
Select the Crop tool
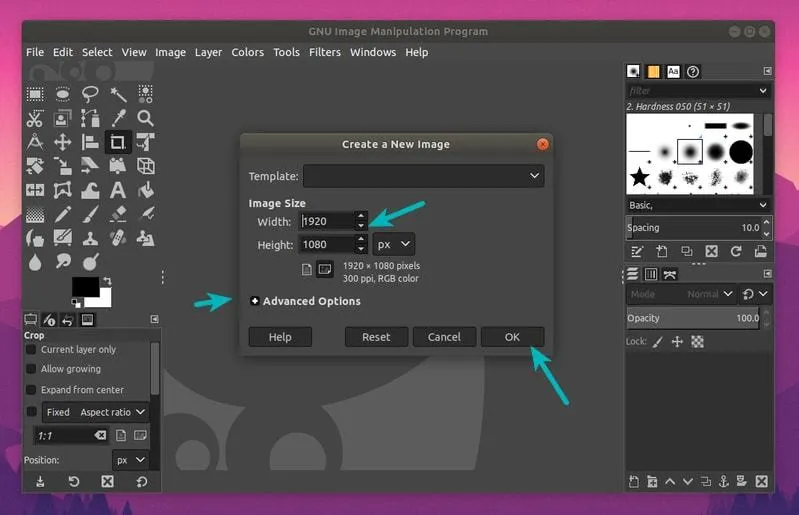(x=118, y=142)
